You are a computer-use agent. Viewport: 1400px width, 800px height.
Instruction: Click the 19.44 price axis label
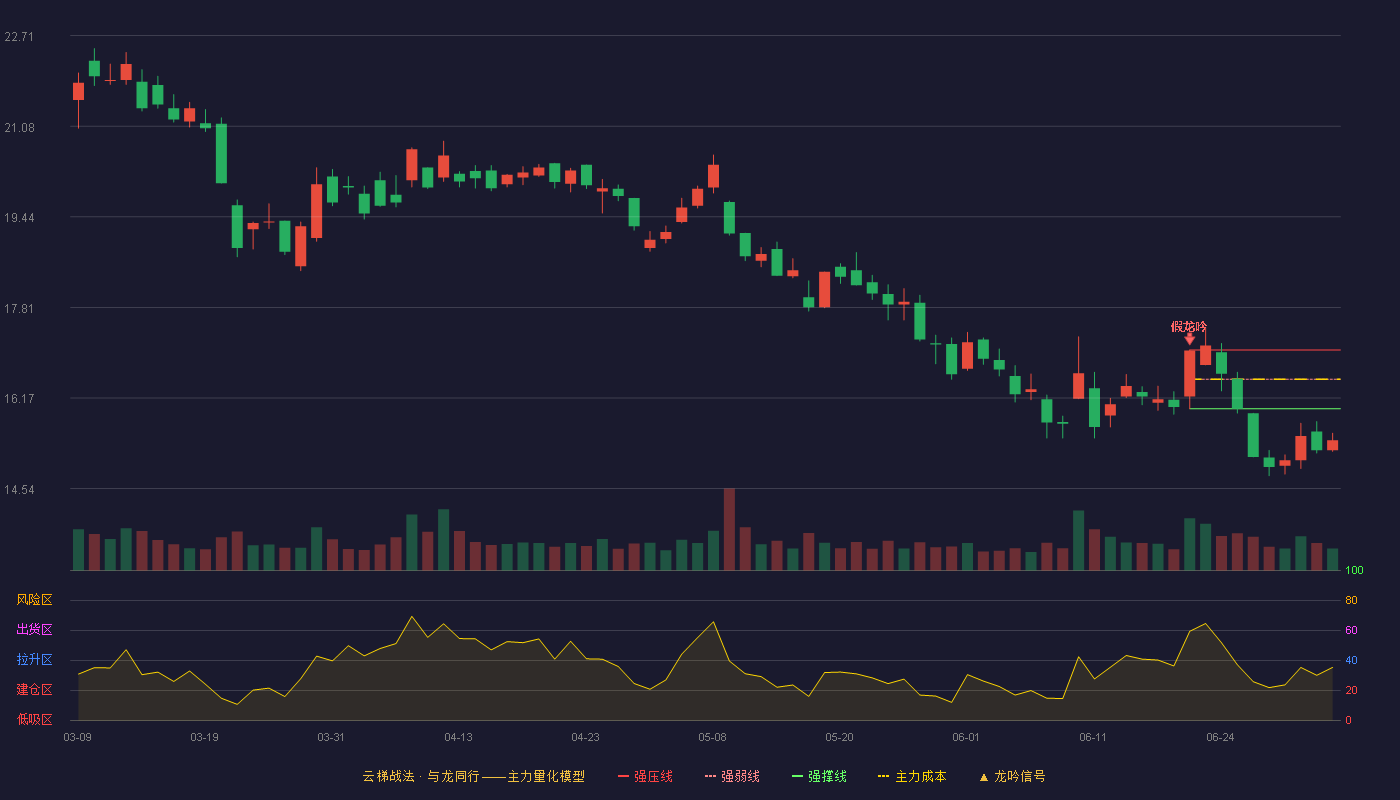pyautogui.click(x=19, y=217)
